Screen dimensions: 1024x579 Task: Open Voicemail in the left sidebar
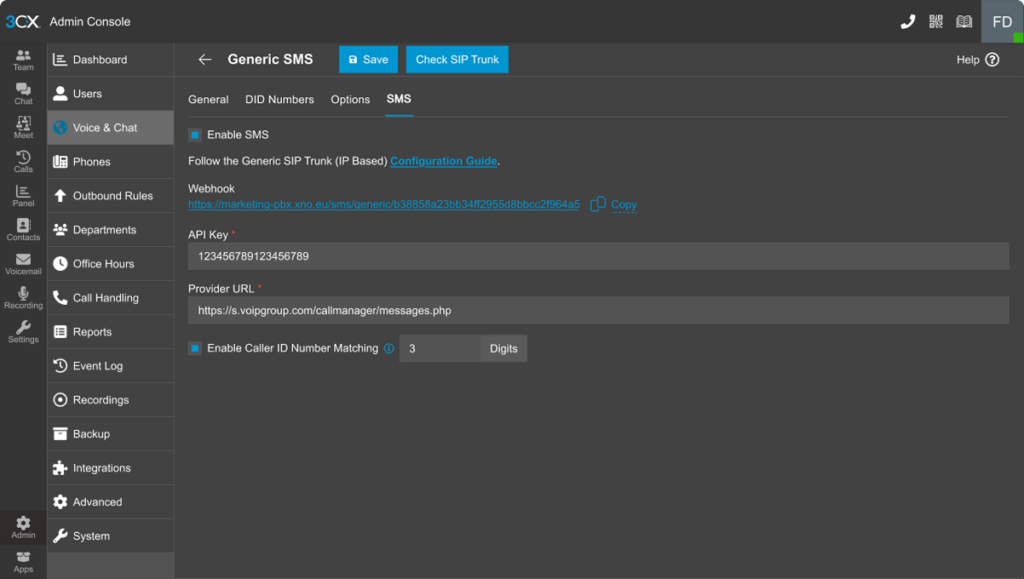(x=23, y=264)
